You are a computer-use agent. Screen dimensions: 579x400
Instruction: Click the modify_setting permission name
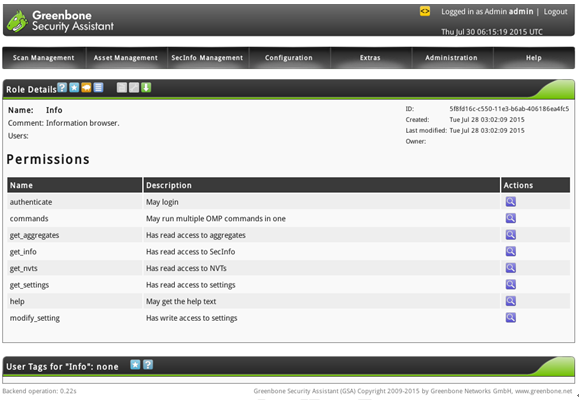(x=35, y=318)
